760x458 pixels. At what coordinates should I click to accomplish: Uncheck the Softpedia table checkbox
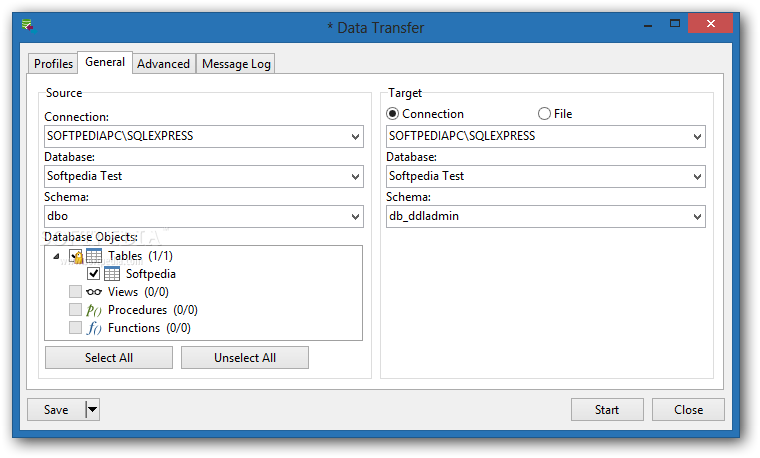(94, 274)
